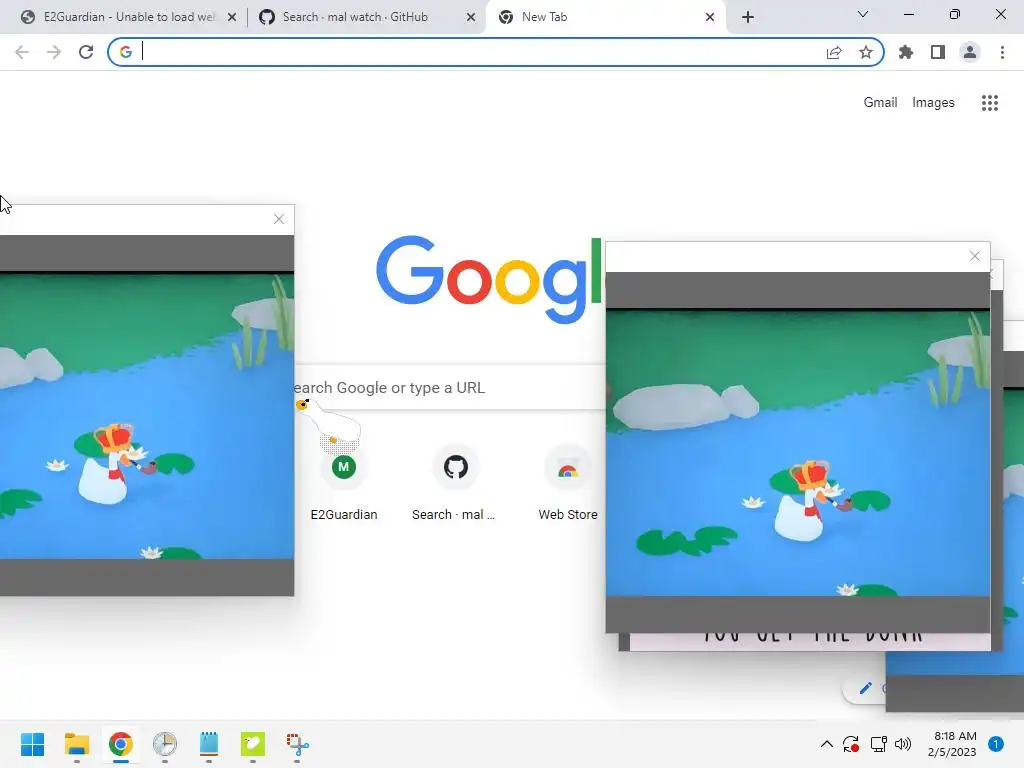Close the left goose popup window

click(x=279, y=219)
